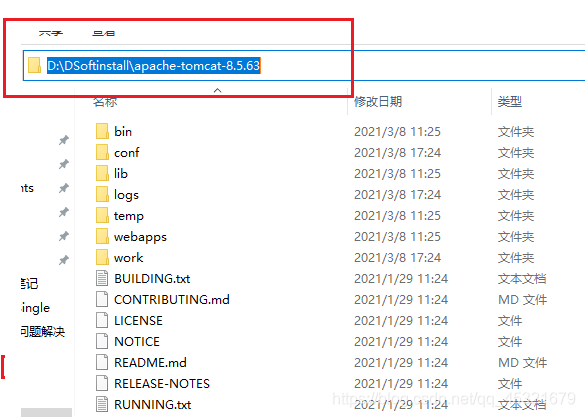Click the README.md file icon

point(102,363)
